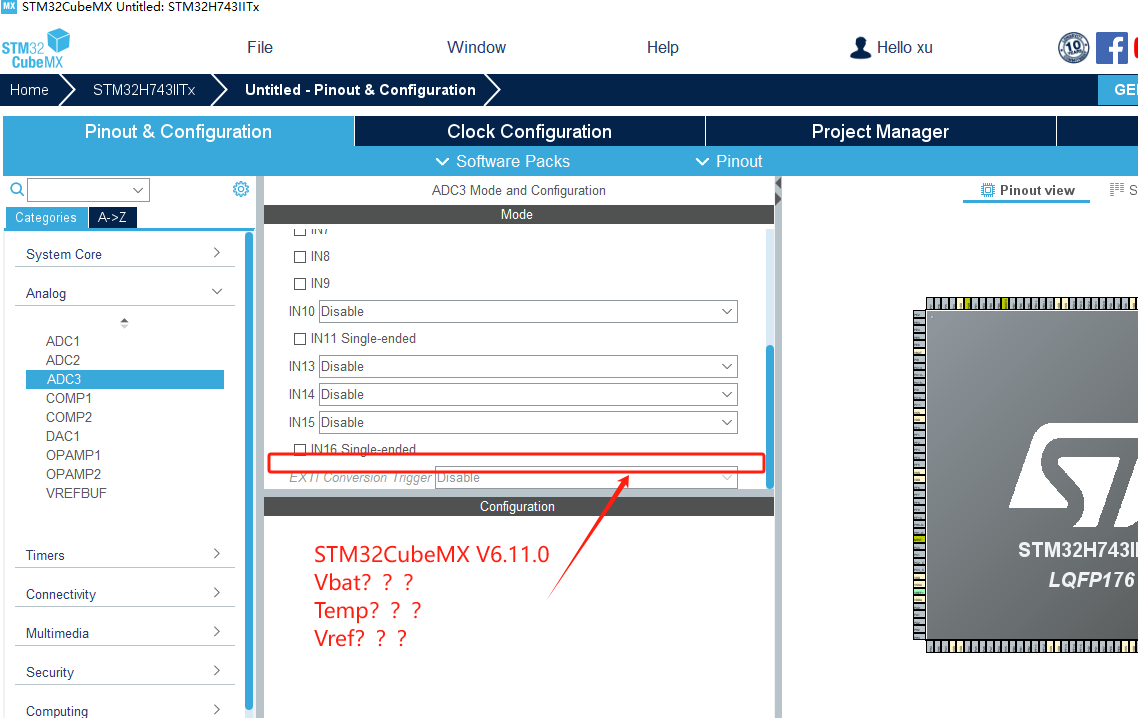1138x718 pixels.
Task: Select the Pinout view icon
Action: pos(987,190)
